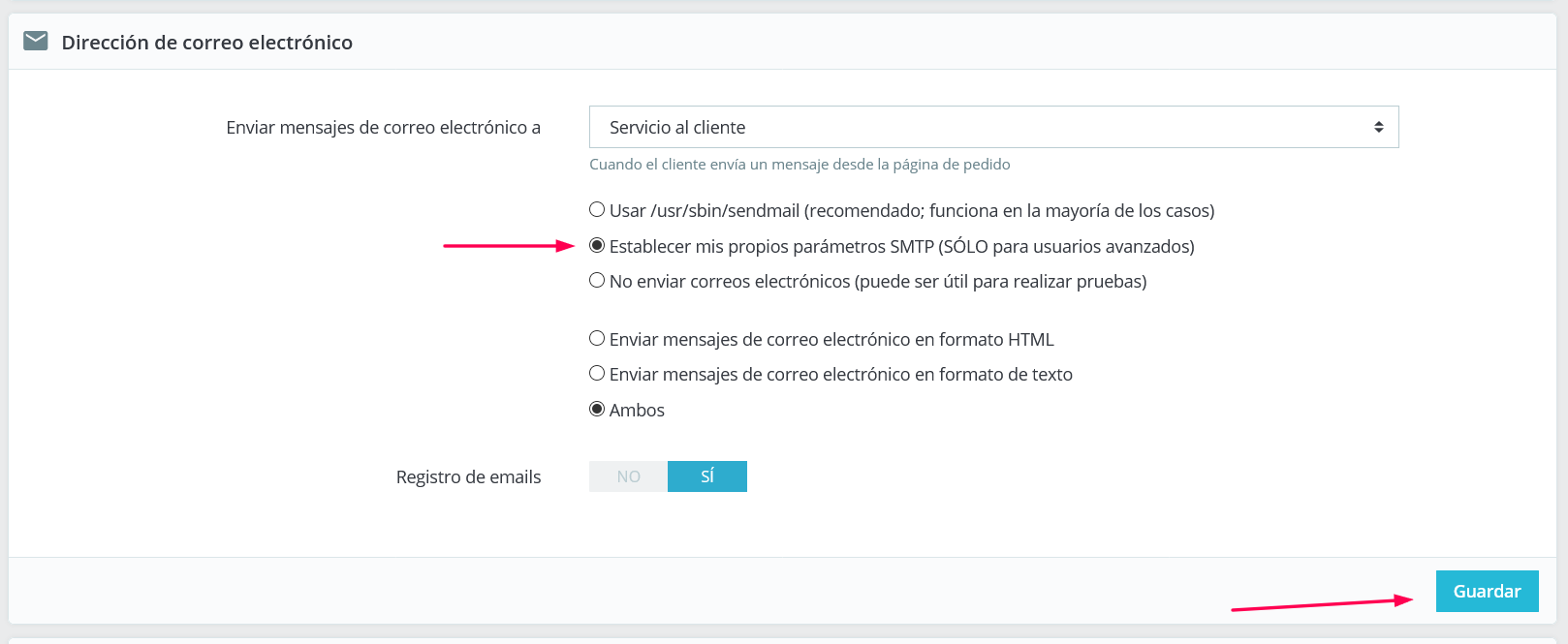Set Registro de emails toggle to SÍ
1568x644 pixels.
point(707,476)
